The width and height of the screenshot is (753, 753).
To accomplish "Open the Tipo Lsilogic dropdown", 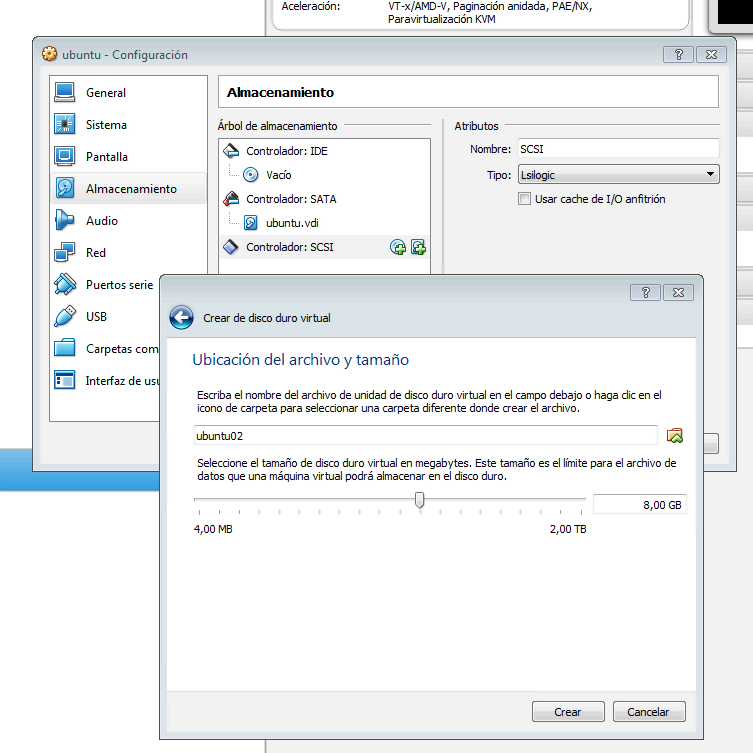I will coord(617,175).
